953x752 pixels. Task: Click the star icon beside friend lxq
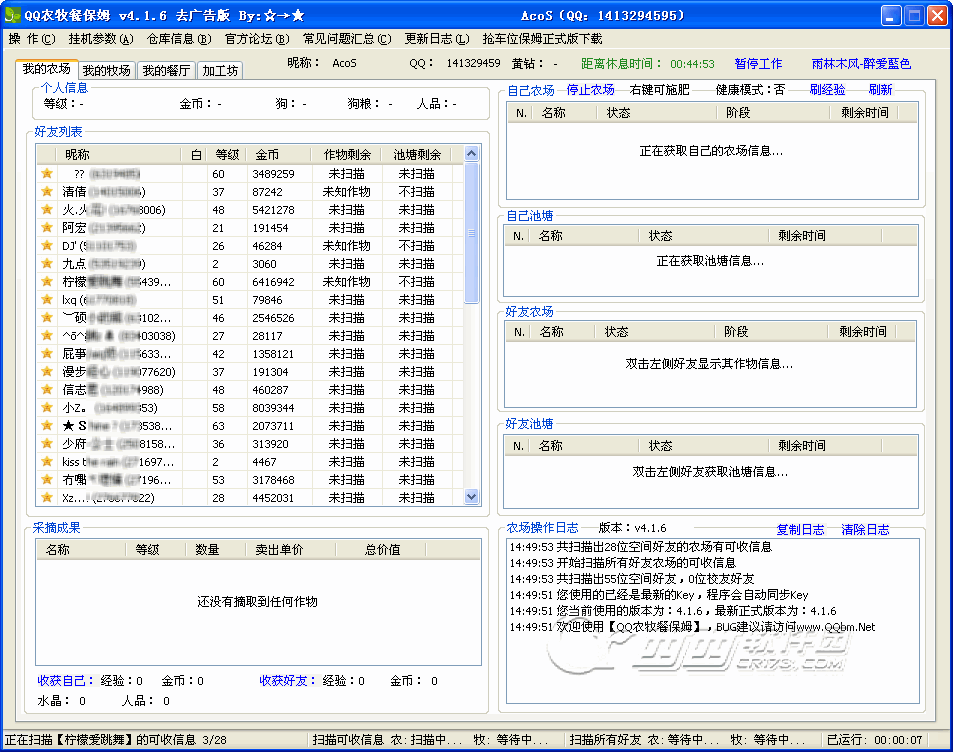[x=46, y=300]
